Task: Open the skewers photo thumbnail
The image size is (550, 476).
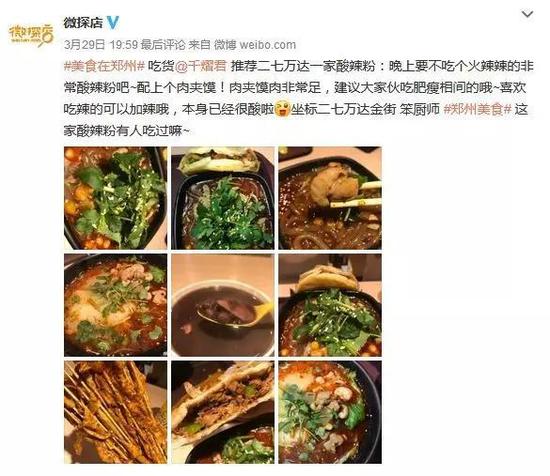Action: click(x=116, y=413)
